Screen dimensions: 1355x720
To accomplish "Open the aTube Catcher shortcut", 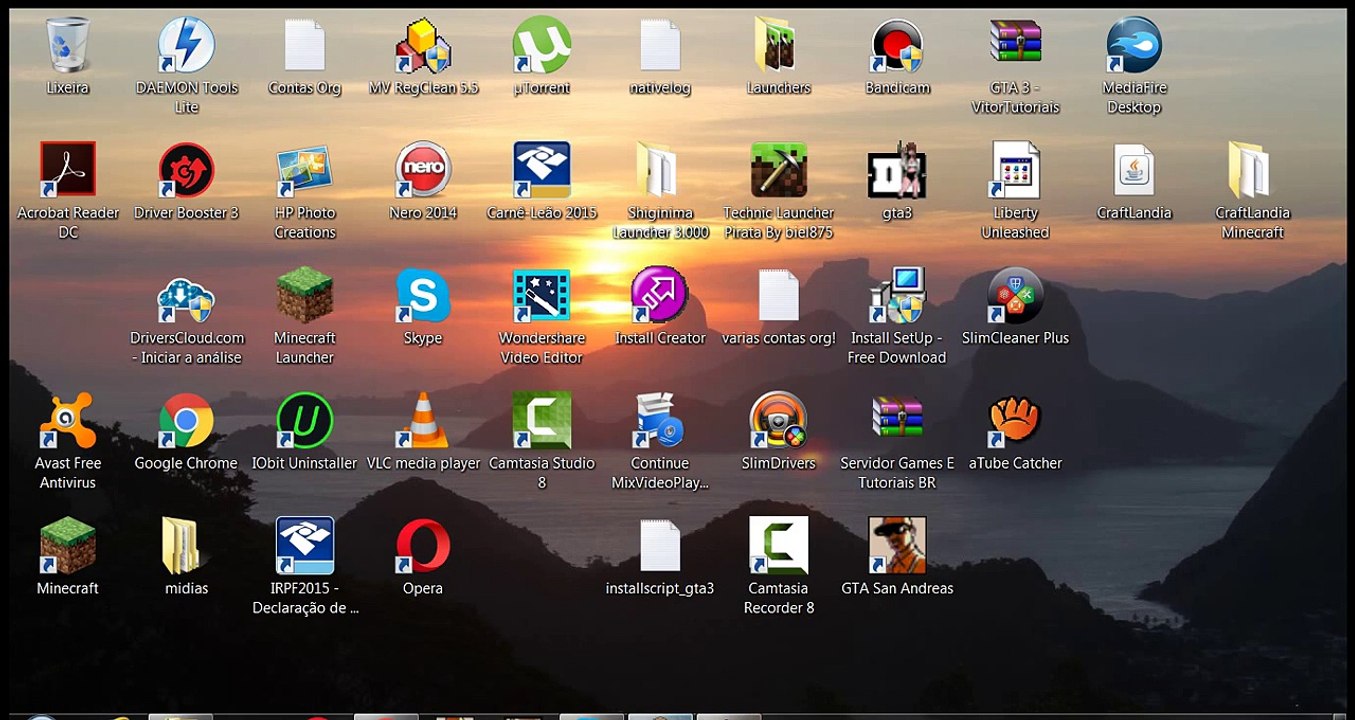I will [x=1015, y=421].
